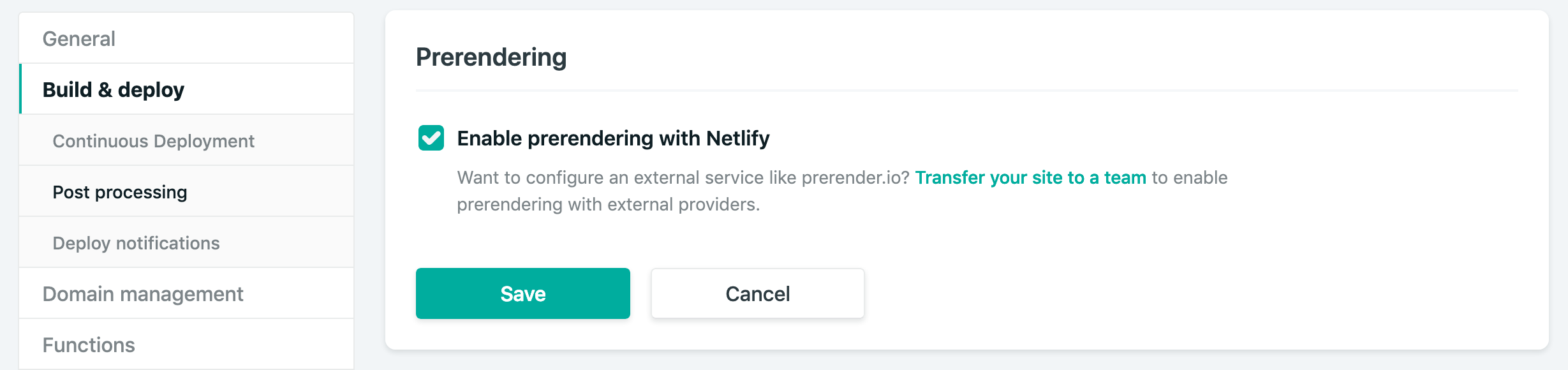This screenshot has height=370, width=1568.
Task: Click the 'to enable' text after the link
Action: pyautogui.click(x=1190, y=177)
